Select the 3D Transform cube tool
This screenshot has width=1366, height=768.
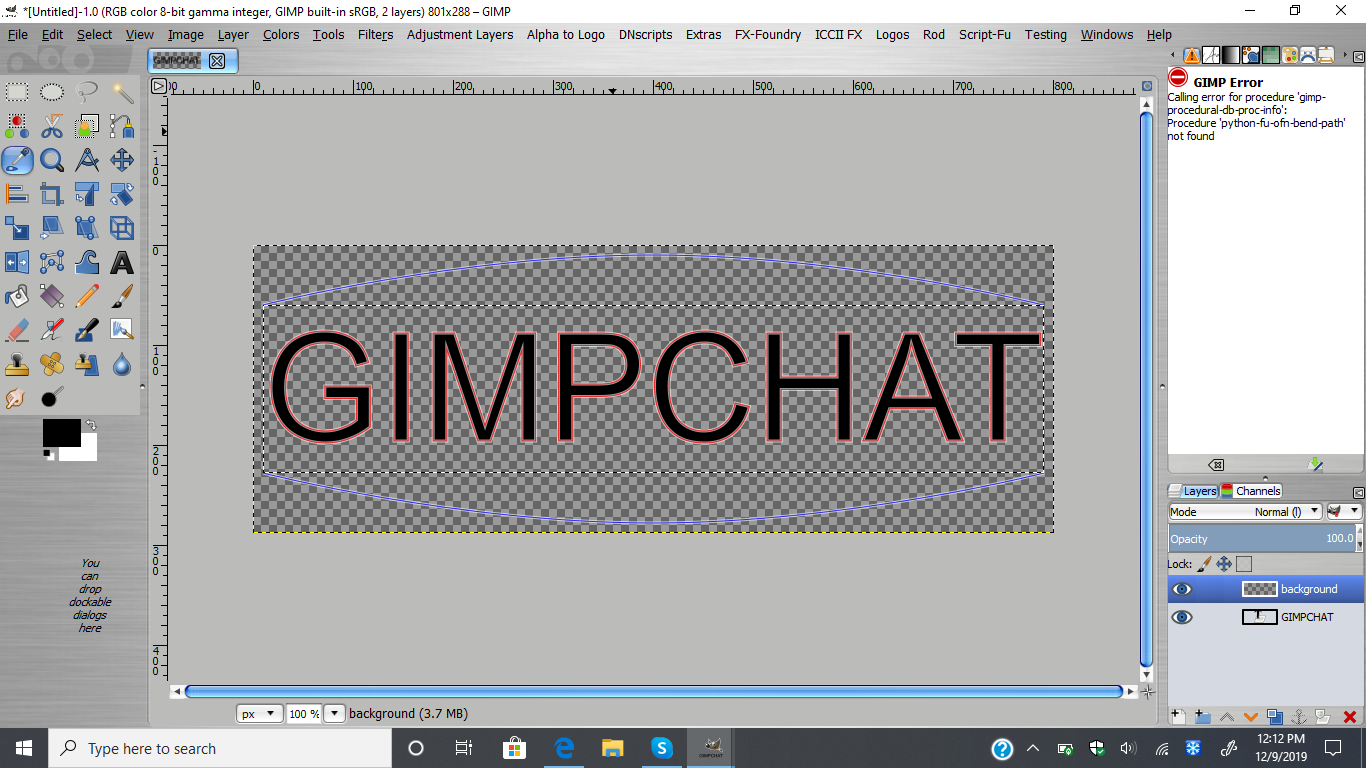[122, 229]
